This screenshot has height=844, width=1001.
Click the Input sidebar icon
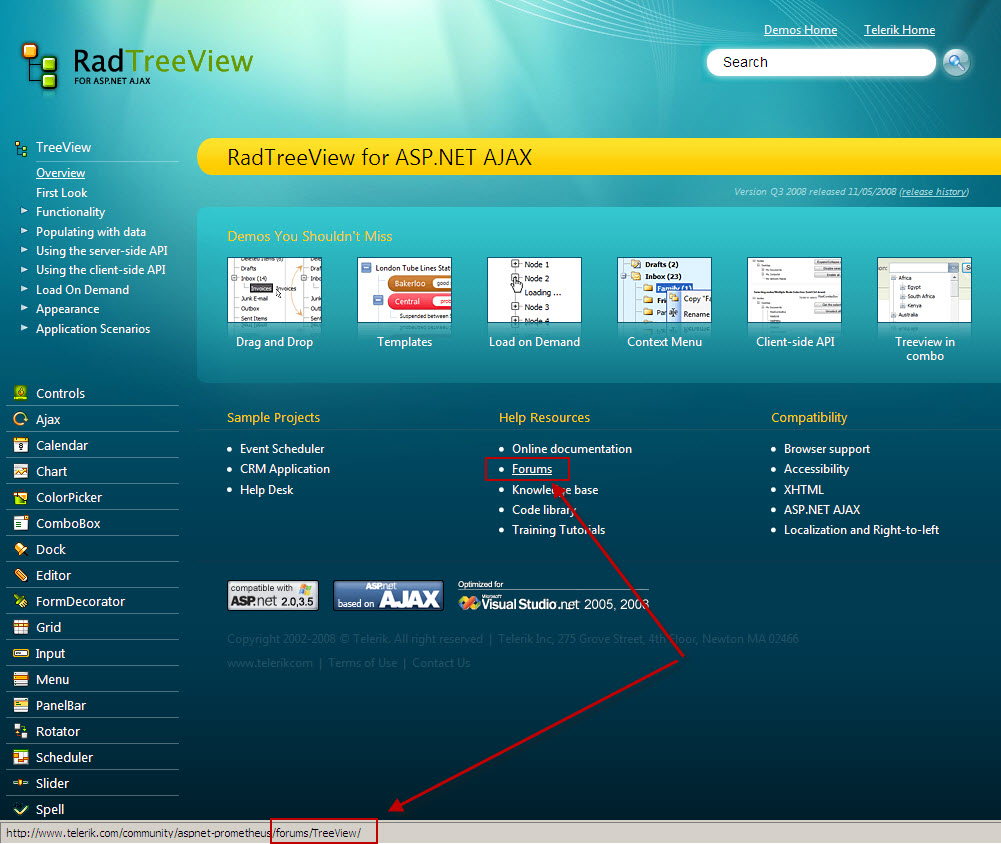(x=20, y=653)
